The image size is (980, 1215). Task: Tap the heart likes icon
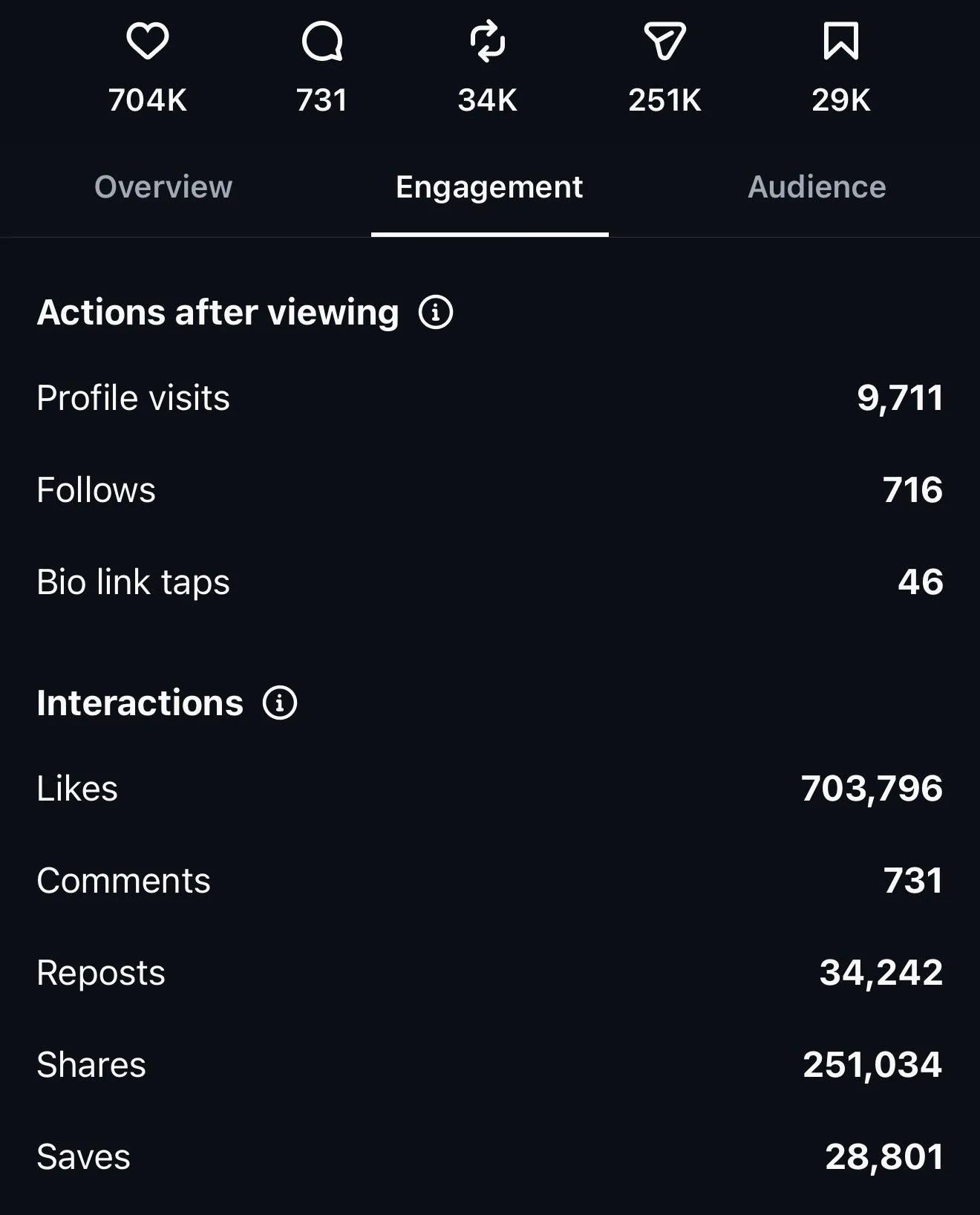pyautogui.click(x=147, y=41)
